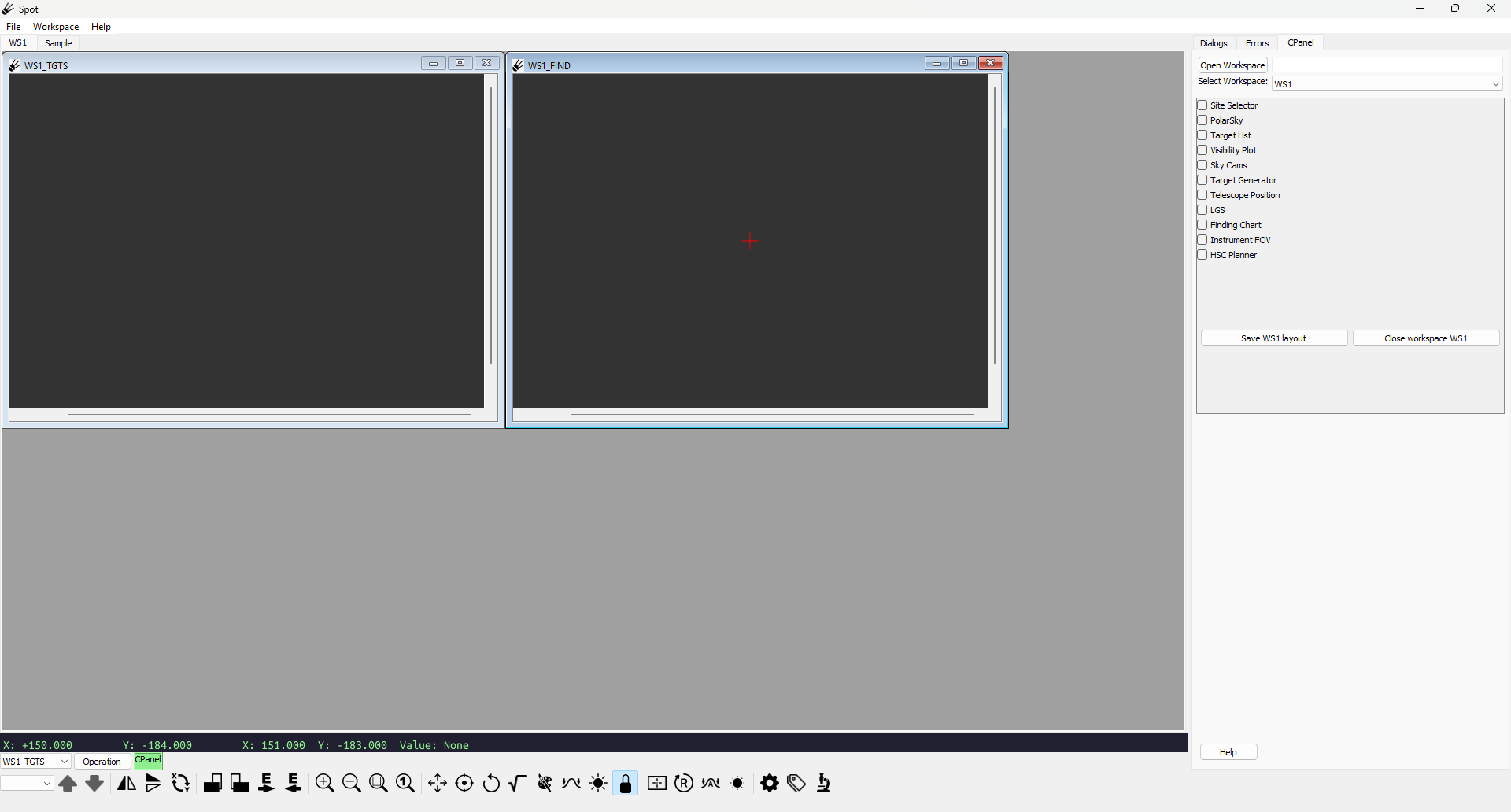
Task: Switch to the Errors tab
Action: click(x=1257, y=43)
